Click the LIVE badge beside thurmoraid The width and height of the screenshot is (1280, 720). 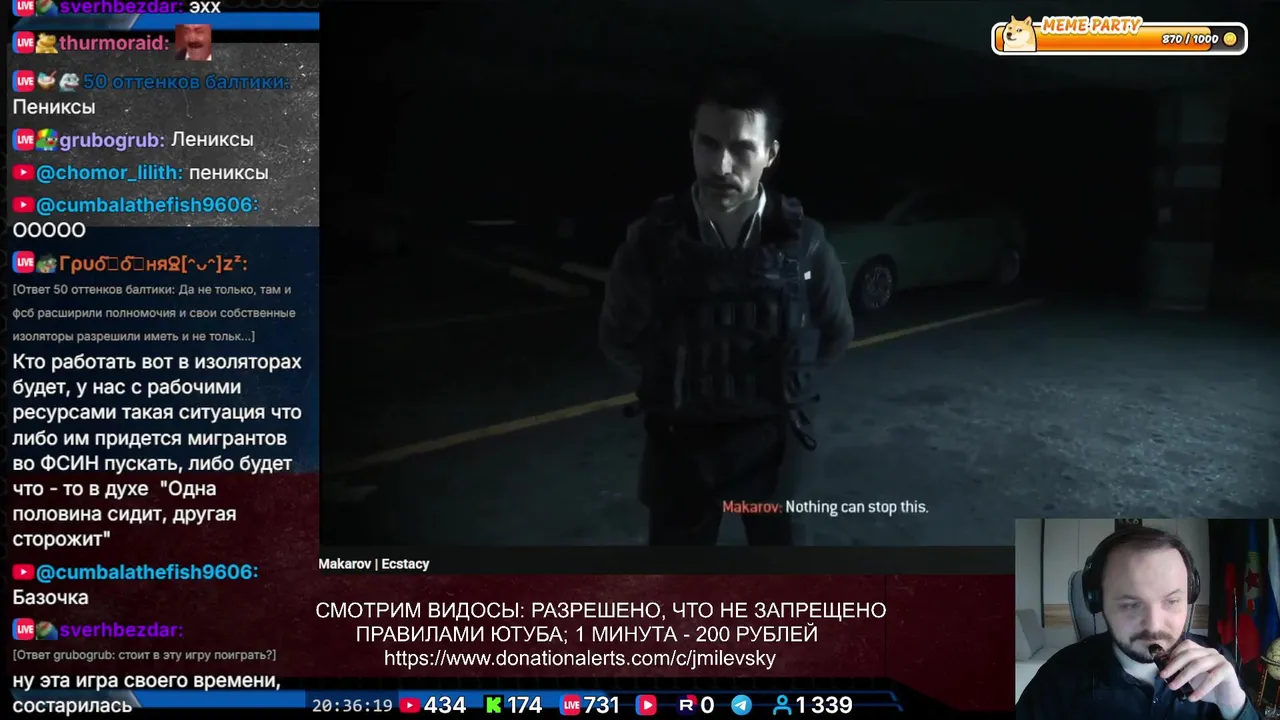pos(24,42)
